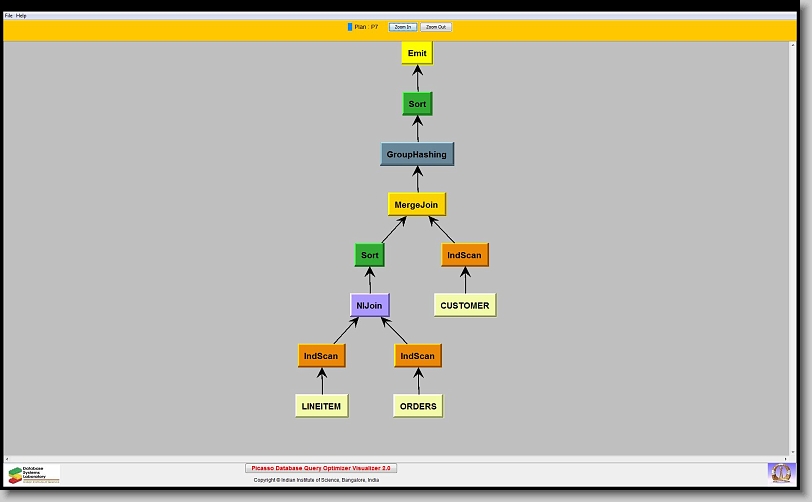The width and height of the screenshot is (812, 502).
Task: Select the NlJoin node
Action: [x=370, y=305]
